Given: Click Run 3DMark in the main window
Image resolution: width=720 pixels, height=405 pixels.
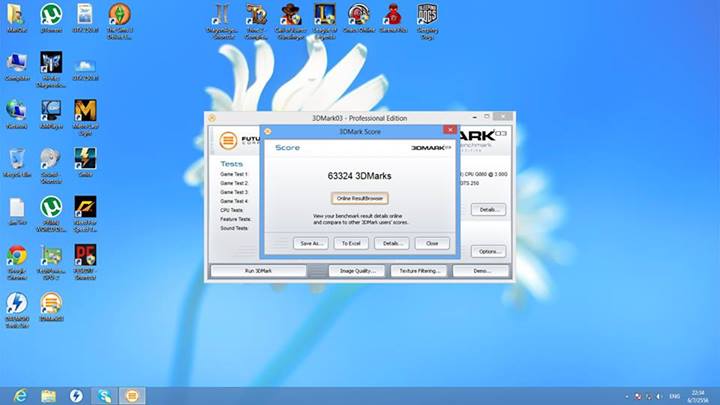Looking at the screenshot, I should tap(259, 271).
